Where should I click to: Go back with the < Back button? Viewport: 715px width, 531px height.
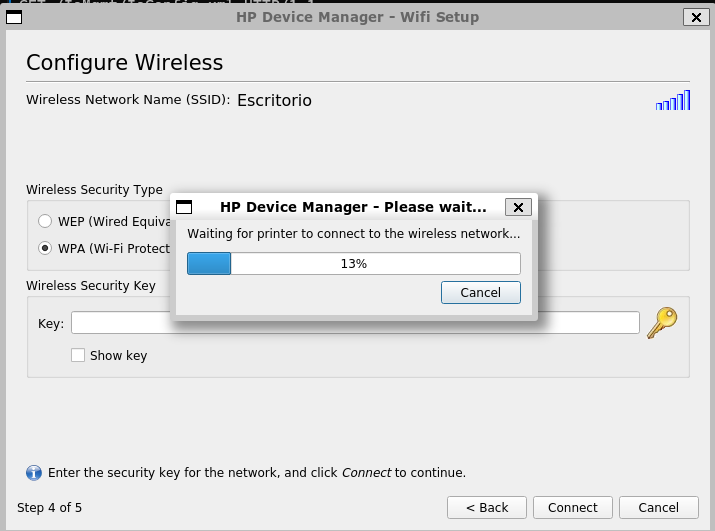click(x=487, y=507)
